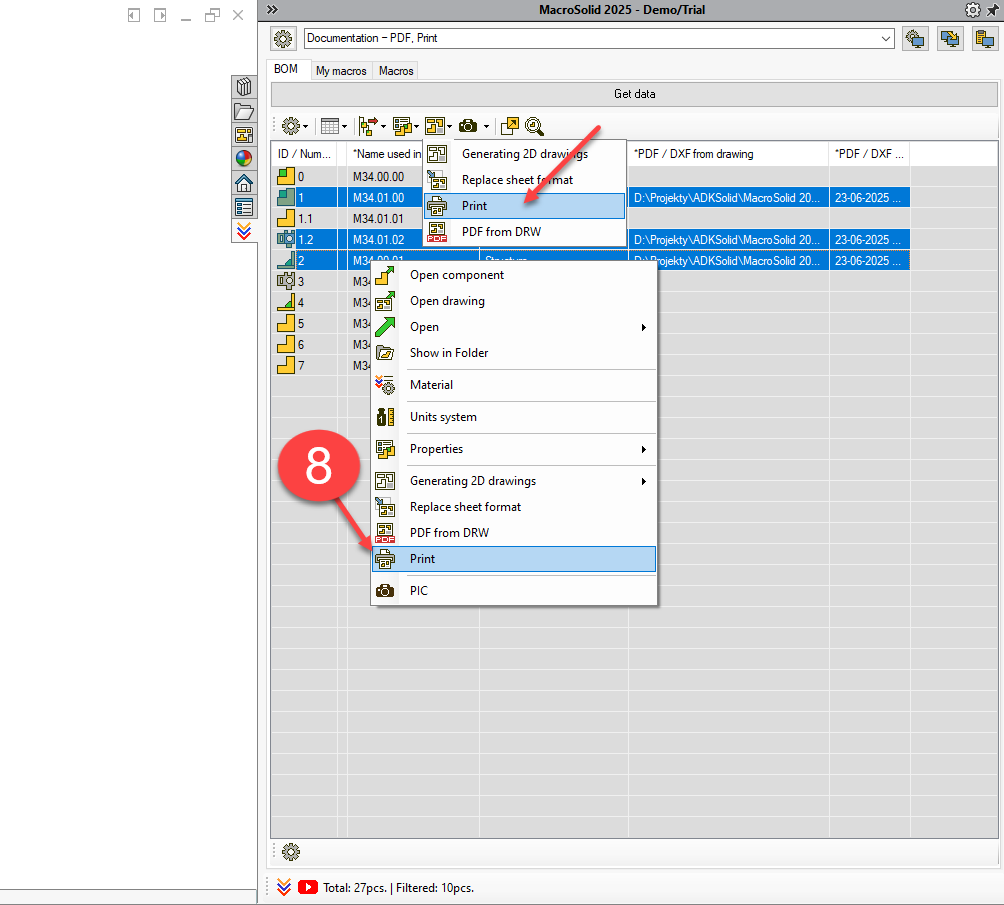
Task: Choose Material in context menu
Action: click(x=514, y=385)
